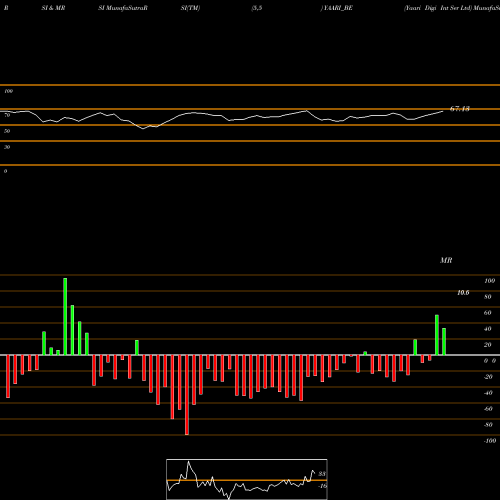This screenshot has width=500, height=500.
Task: Click the MR current value 10.6
Action: (x=463, y=293)
